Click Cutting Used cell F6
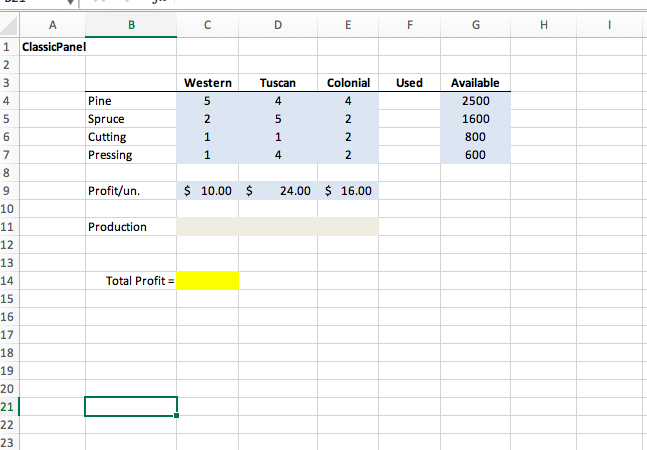The height and width of the screenshot is (450, 647). pos(409,137)
